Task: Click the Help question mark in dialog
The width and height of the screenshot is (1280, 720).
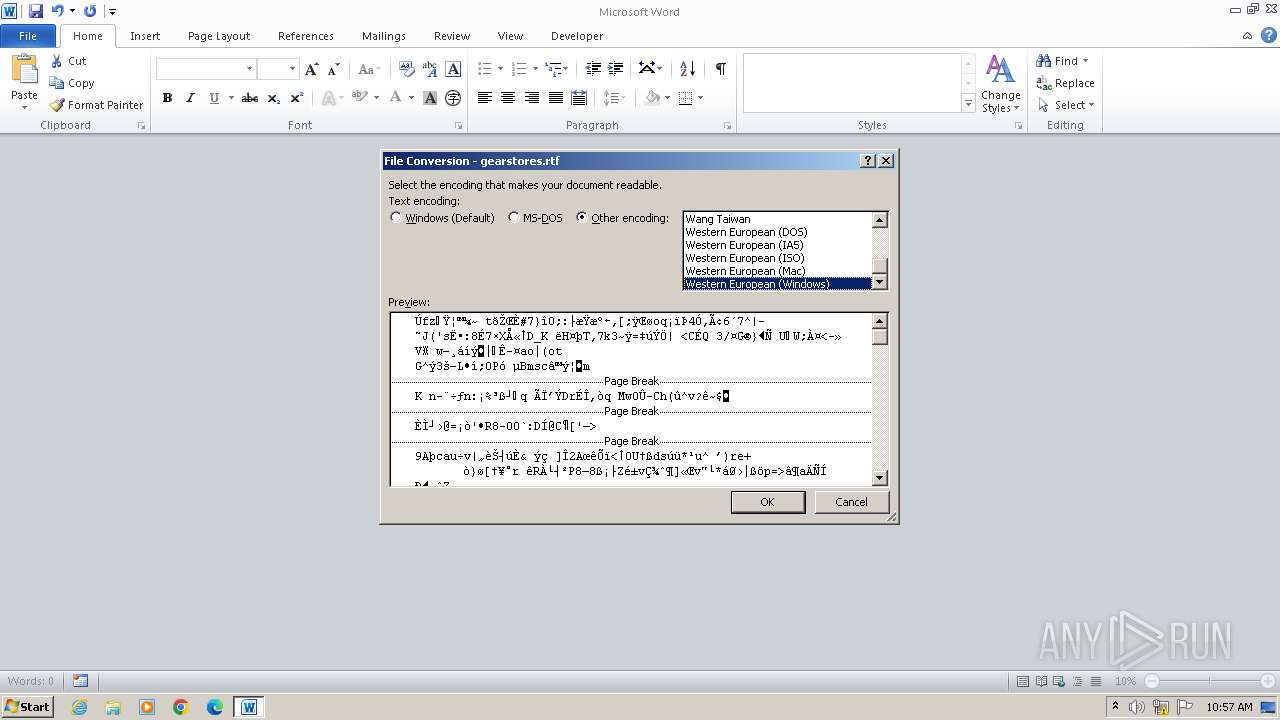Action: click(868, 161)
